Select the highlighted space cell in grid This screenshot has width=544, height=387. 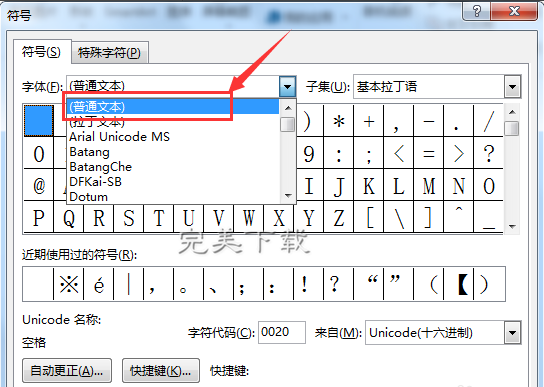point(39,121)
